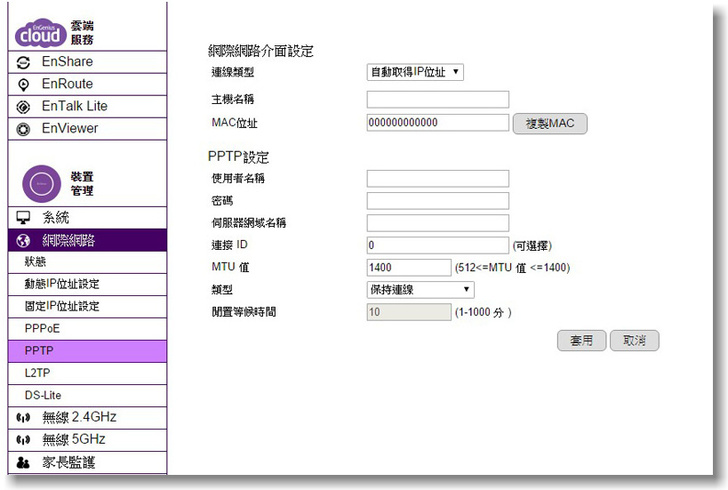Select the L2TP submenu item

[87, 373]
